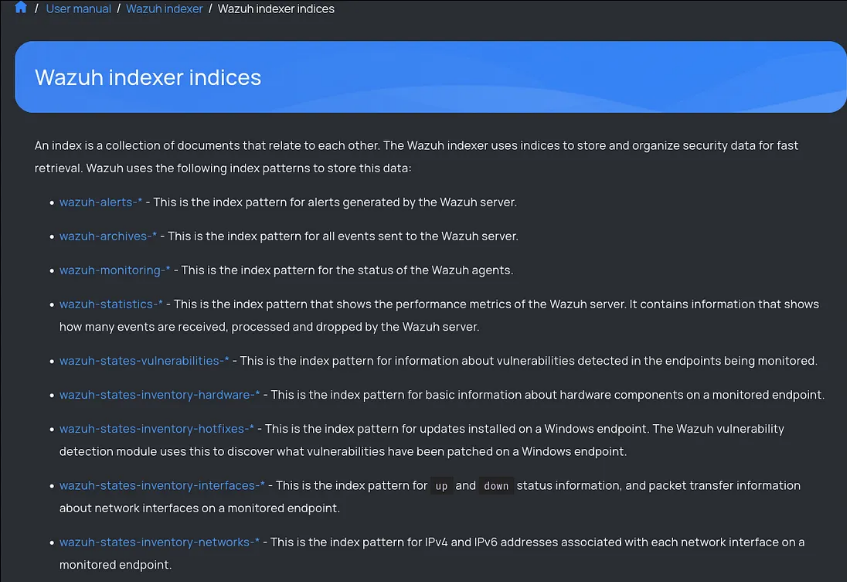The height and width of the screenshot is (582, 847).
Task: Select the wazuh-monitoring-* link
Action: pos(115,270)
